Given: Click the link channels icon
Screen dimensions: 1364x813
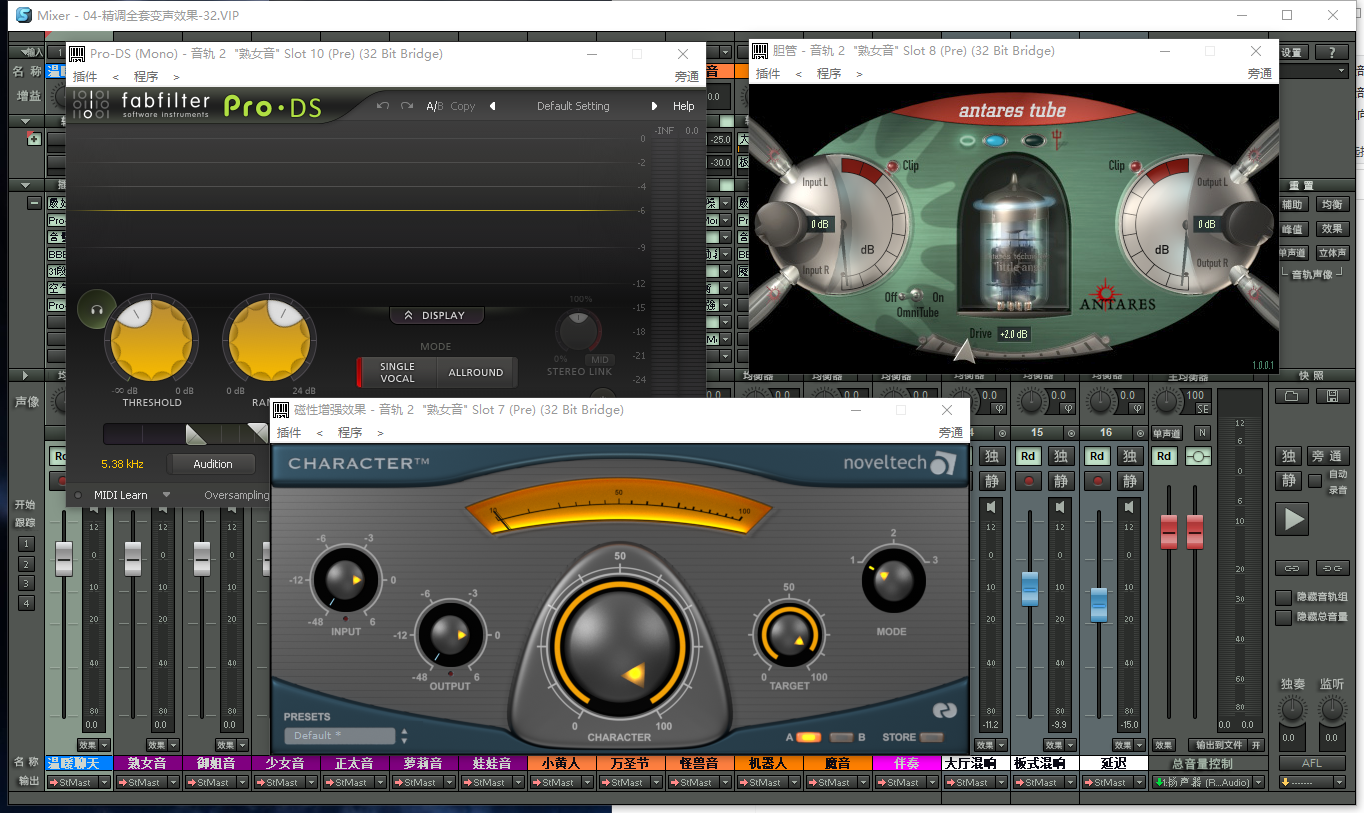Looking at the screenshot, I should [1292, 568].
